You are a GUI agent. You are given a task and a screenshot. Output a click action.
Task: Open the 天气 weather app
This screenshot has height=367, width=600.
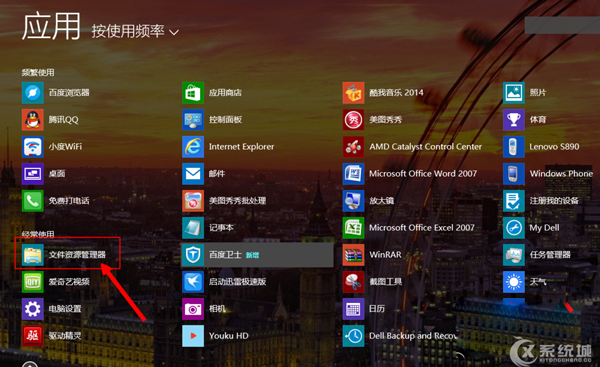point(525,282)
